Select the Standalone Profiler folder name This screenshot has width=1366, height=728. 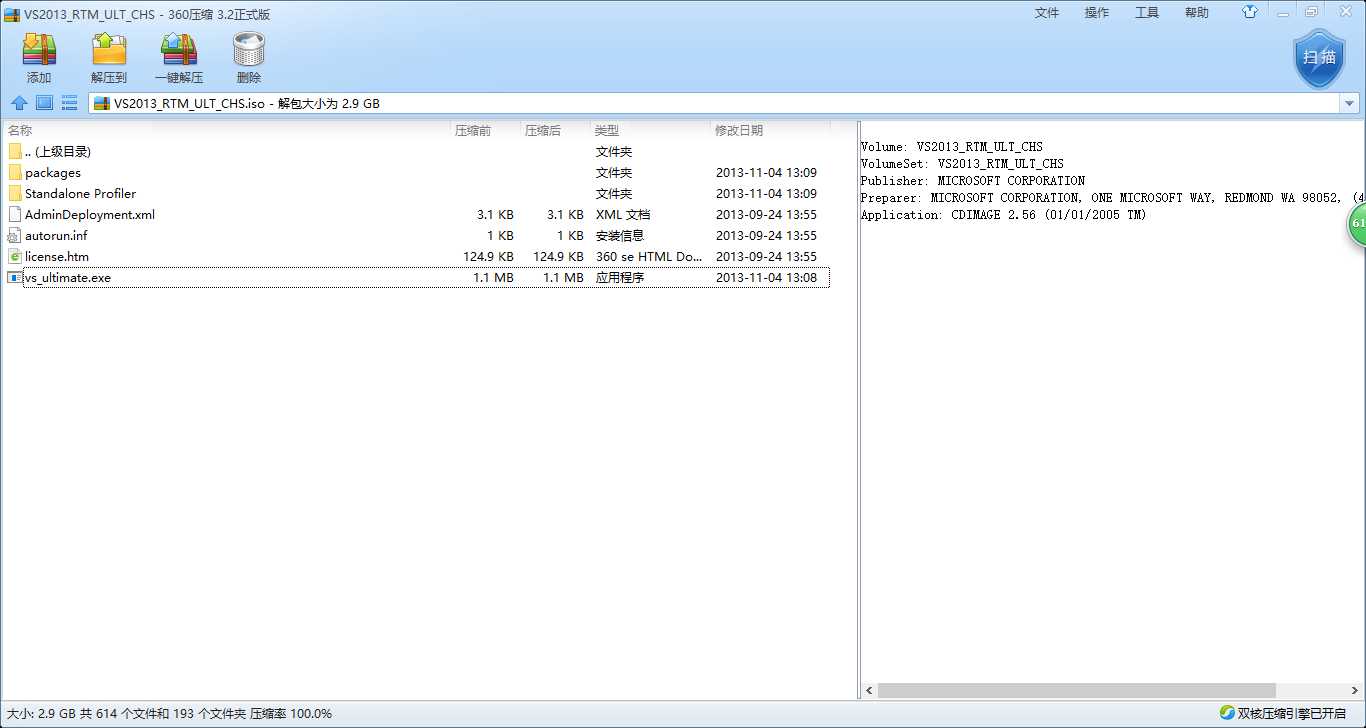tap(80, 194)
